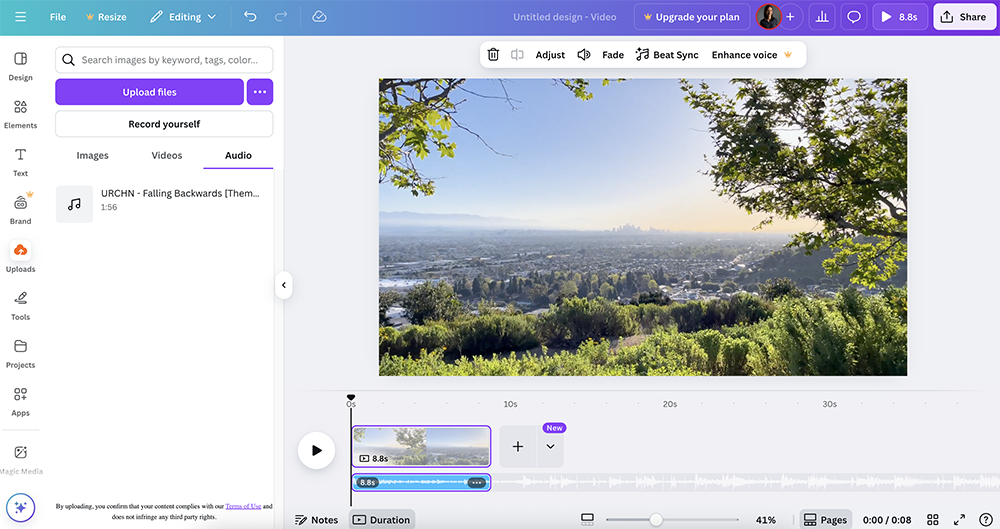Select the URCHN Falling Backwards audio thumbnail
This screenshot has height=529, width=1000.
coord(74,204)
